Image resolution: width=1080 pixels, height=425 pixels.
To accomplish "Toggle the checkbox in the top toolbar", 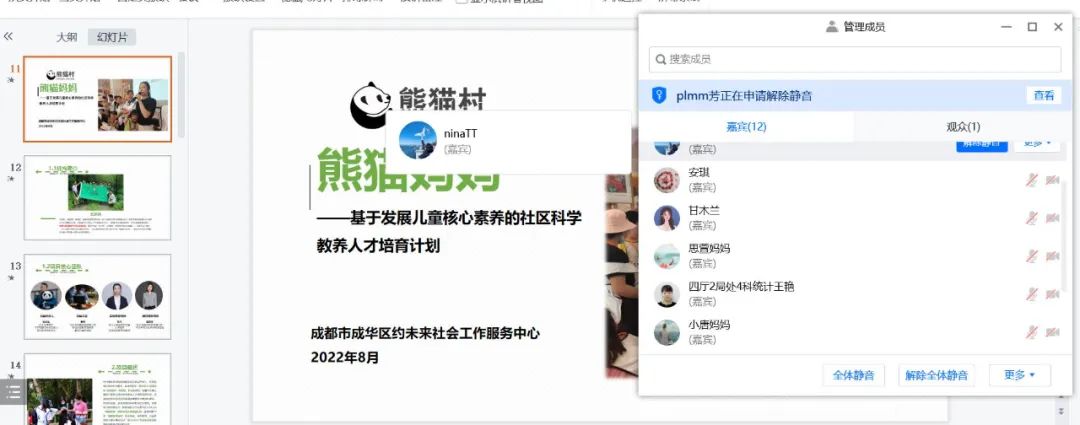I will pyautogui.click(x=461, y=2).
